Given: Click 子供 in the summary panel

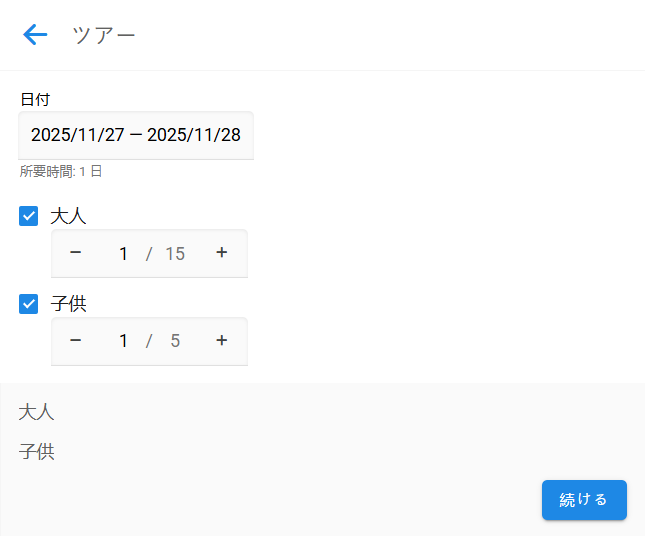Looking at the screenshot, I should (x=37, y=452).
